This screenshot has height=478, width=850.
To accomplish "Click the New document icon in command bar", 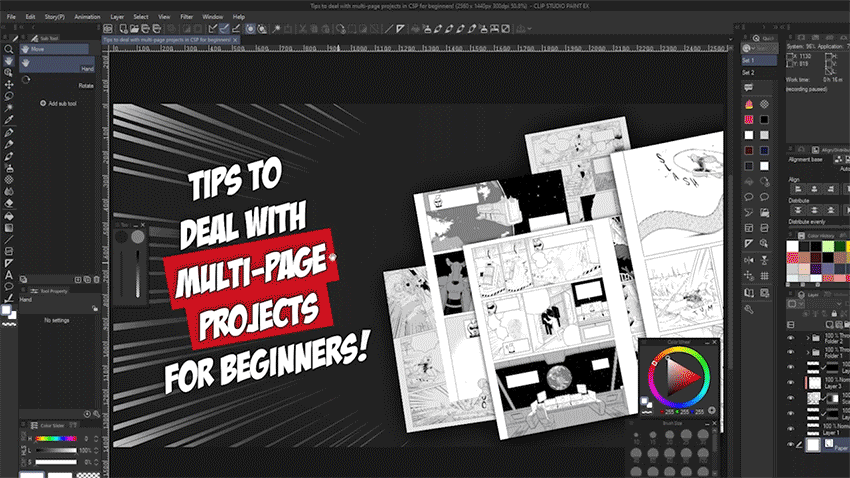I will (124, 29).
